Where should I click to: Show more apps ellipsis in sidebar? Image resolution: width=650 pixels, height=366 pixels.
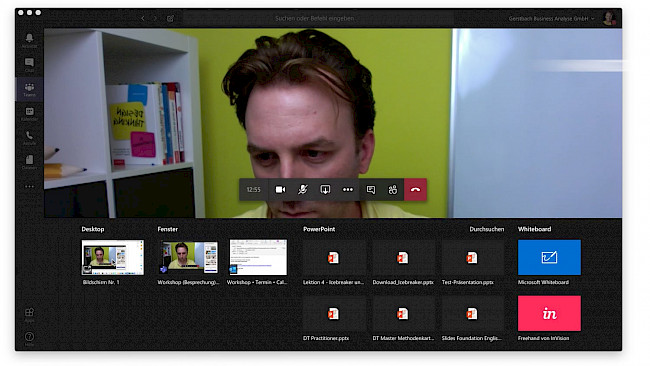click(29, 187)
